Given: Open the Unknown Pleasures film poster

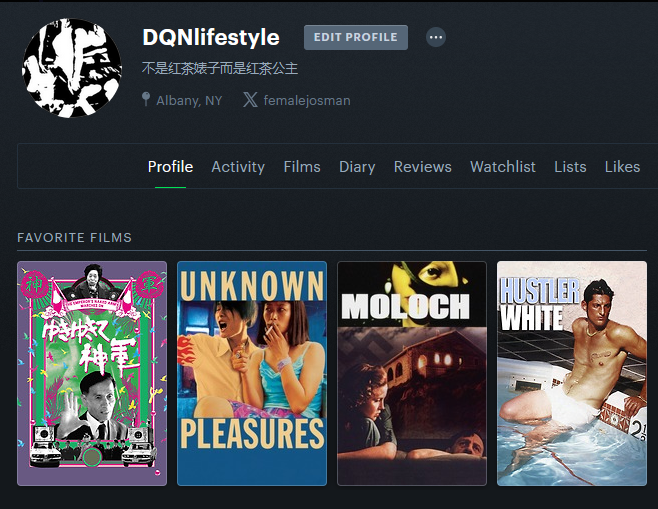Looking at the screenshot, I should (252, 373).
